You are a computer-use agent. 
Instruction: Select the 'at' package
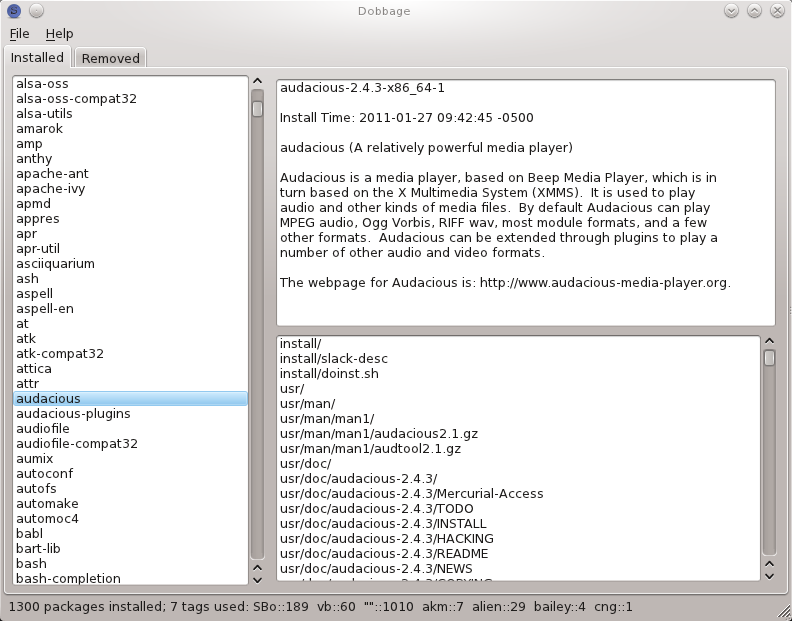130,323
